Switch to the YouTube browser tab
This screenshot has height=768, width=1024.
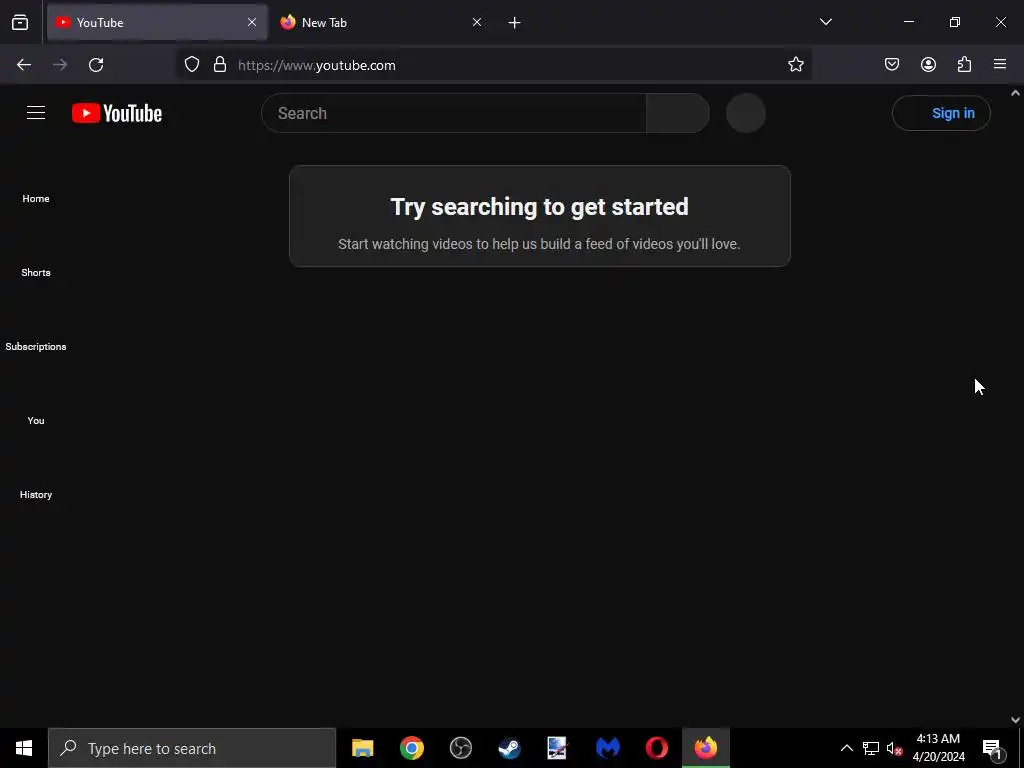(x=157, y=22)
